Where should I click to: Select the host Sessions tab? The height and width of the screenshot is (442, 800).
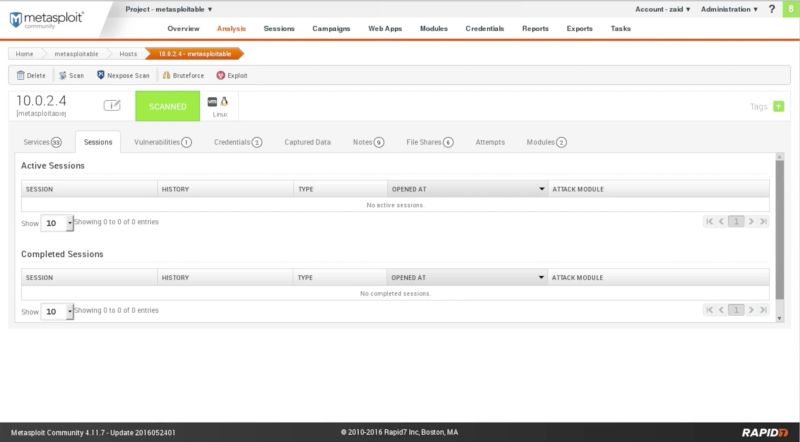coord(98,142)
